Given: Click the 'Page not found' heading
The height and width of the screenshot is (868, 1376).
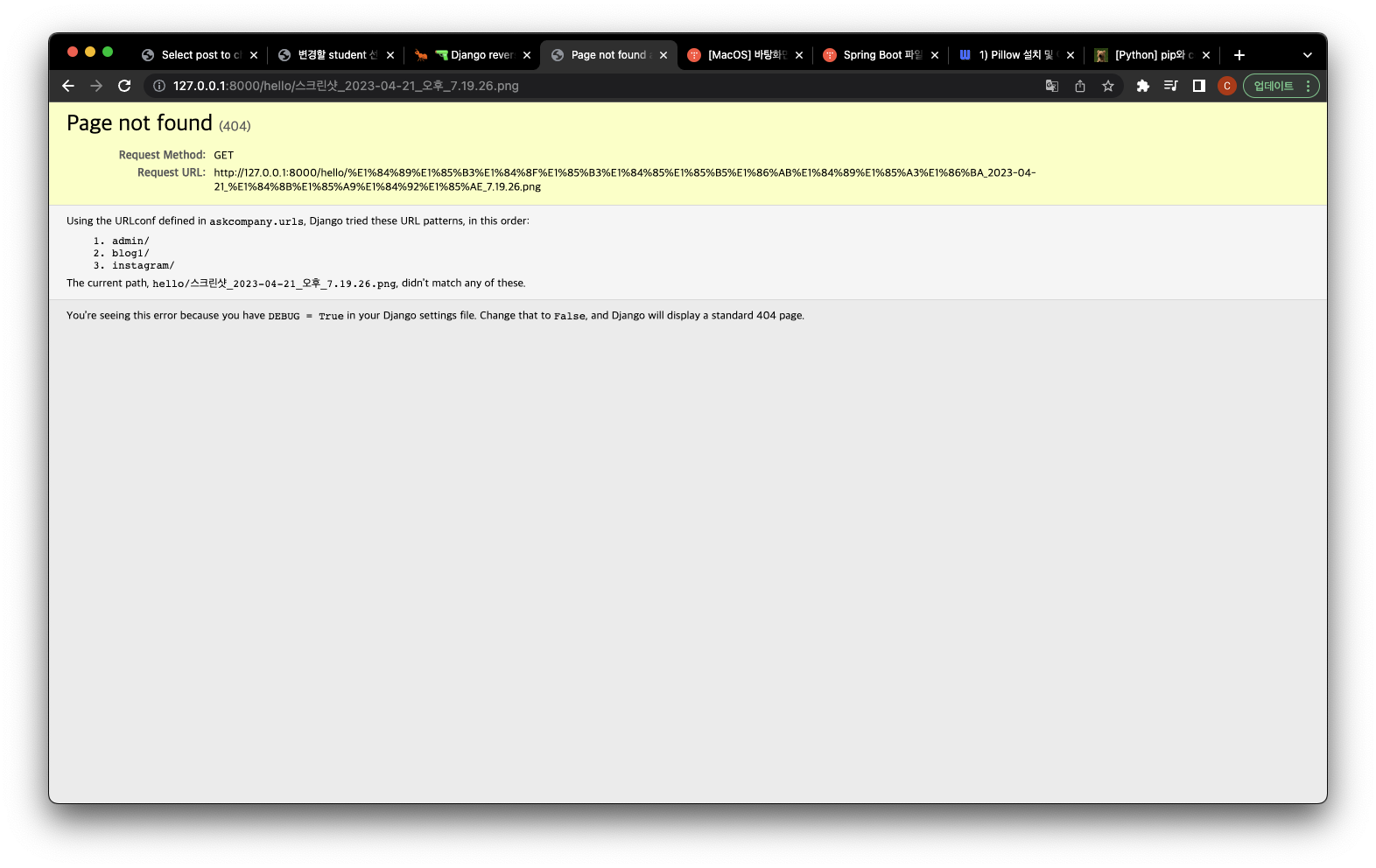Looking at the screenshot, I should point(139,123).
